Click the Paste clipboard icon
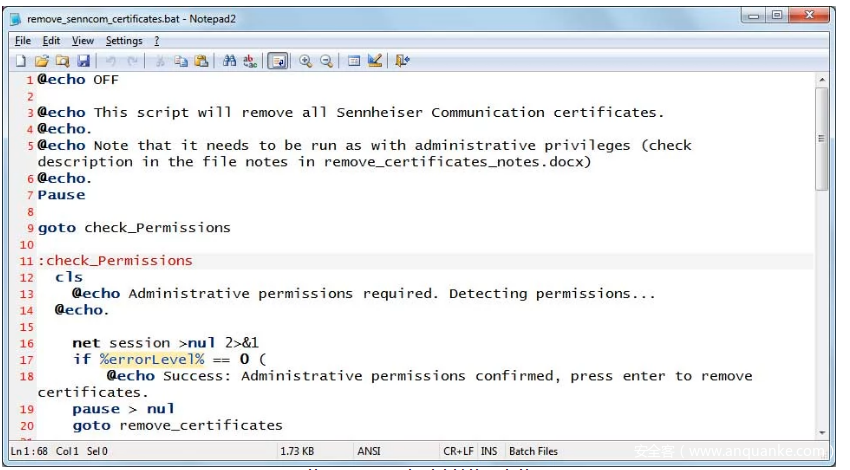850x470 pixels. pyautogui.click(x=201, y=61)
